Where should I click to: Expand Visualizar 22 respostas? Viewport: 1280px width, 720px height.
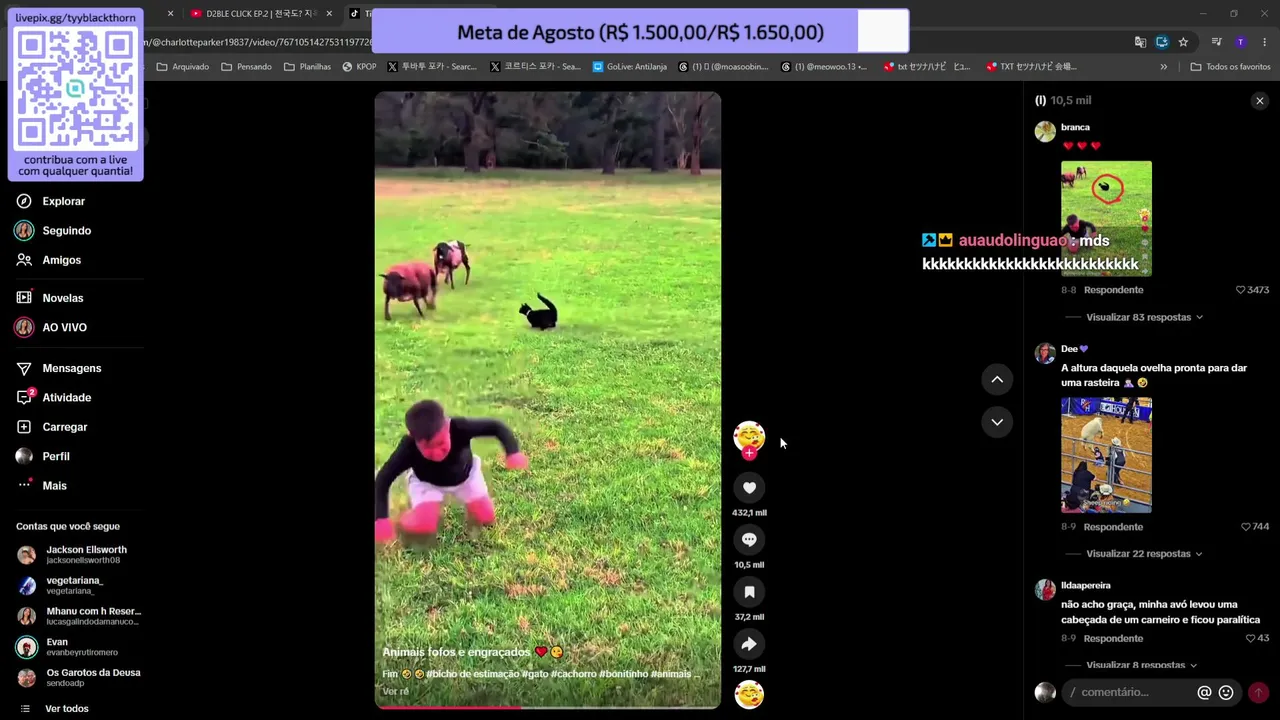pyautogui.click(x=1144, y=554)
